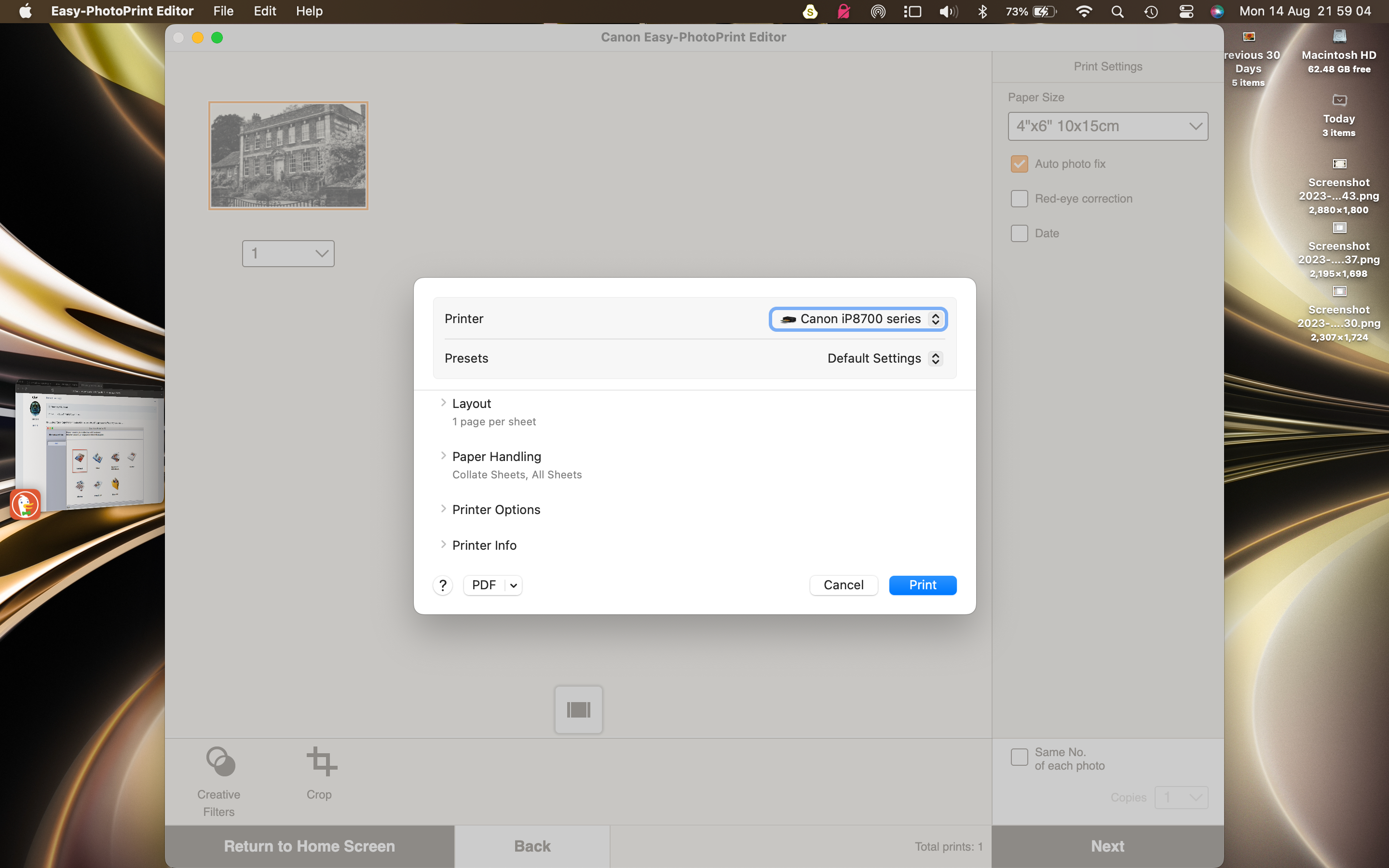Check Same No. of each photo

[x=1019, y=757]
